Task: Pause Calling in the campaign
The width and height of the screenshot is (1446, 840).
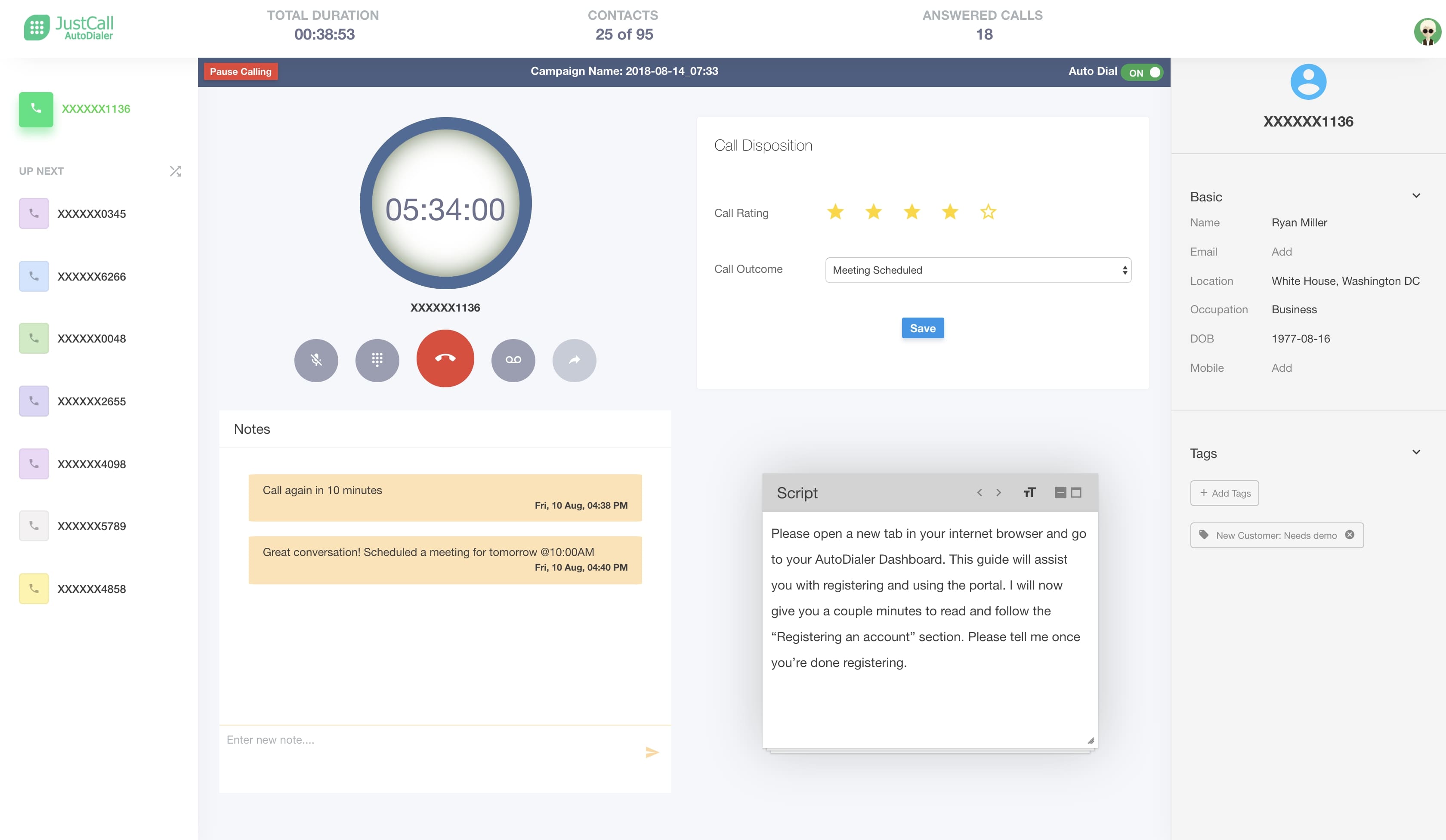Action: coord(241,72)
